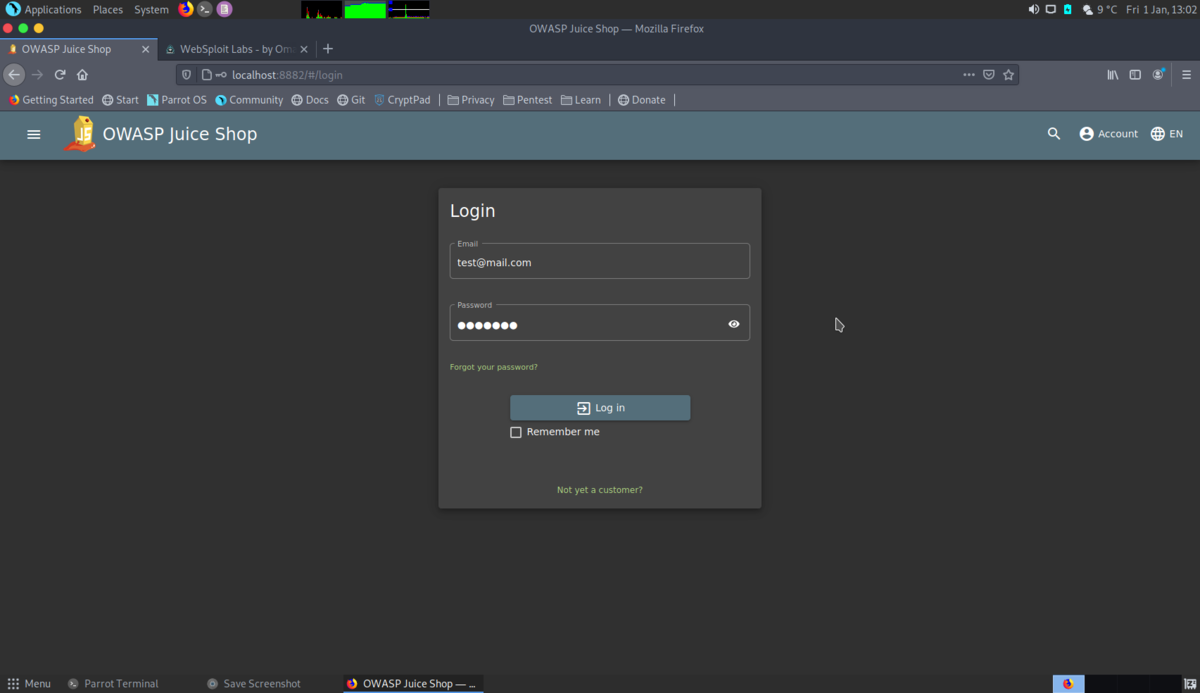
Task: Save page to Pocket icon
Action: coord(989,75)
